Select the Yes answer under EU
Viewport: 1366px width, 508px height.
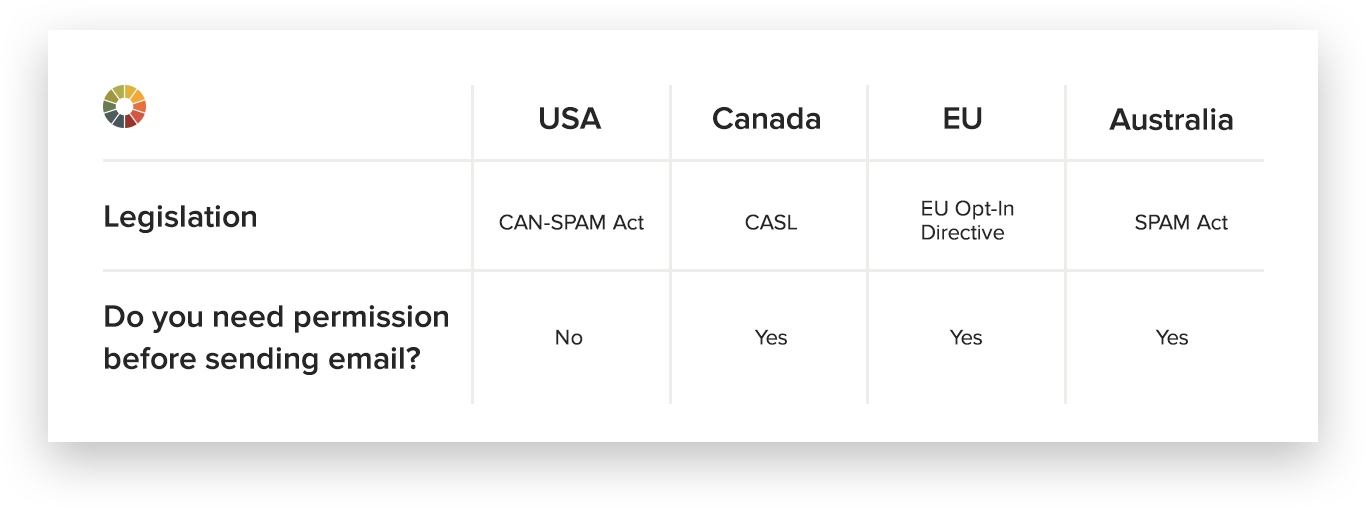[x=966, y=338]
